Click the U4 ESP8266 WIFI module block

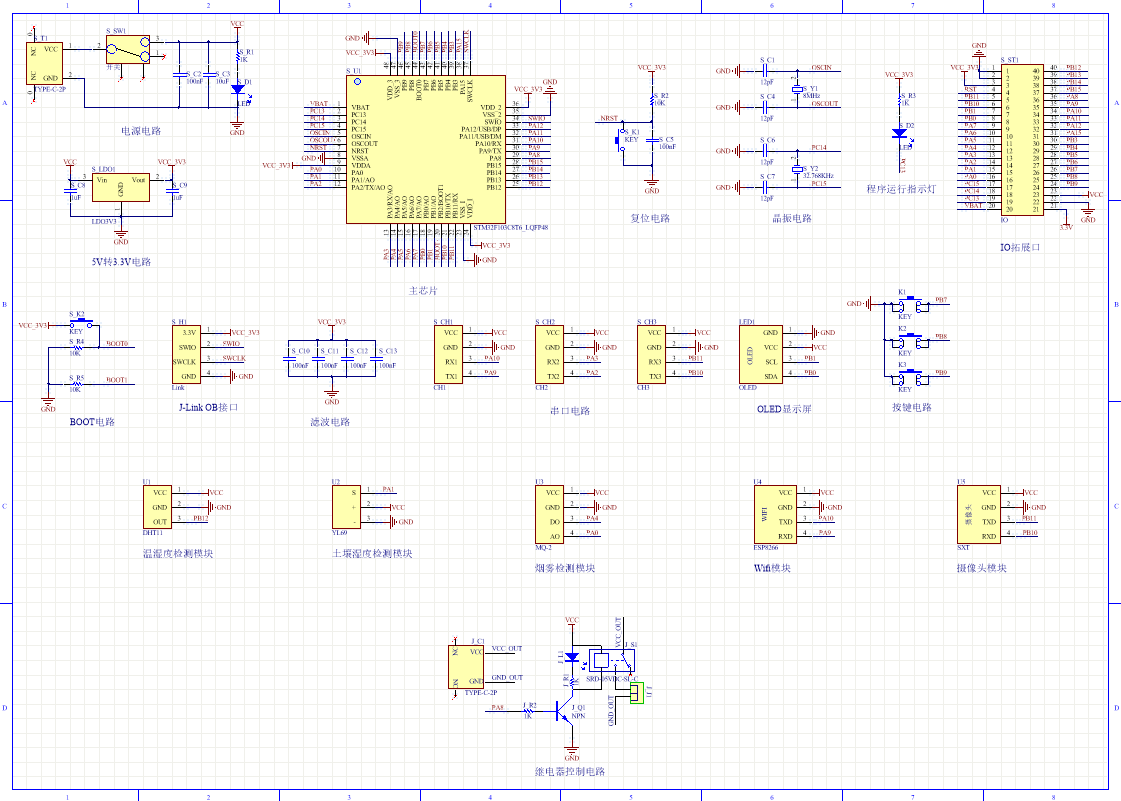(775, 515)
